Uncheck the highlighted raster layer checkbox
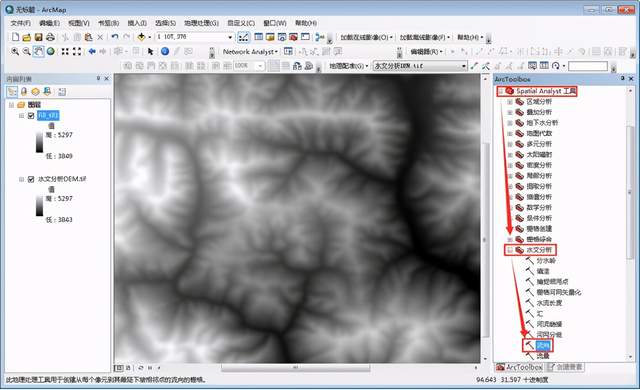 click(x=31, y=116)
